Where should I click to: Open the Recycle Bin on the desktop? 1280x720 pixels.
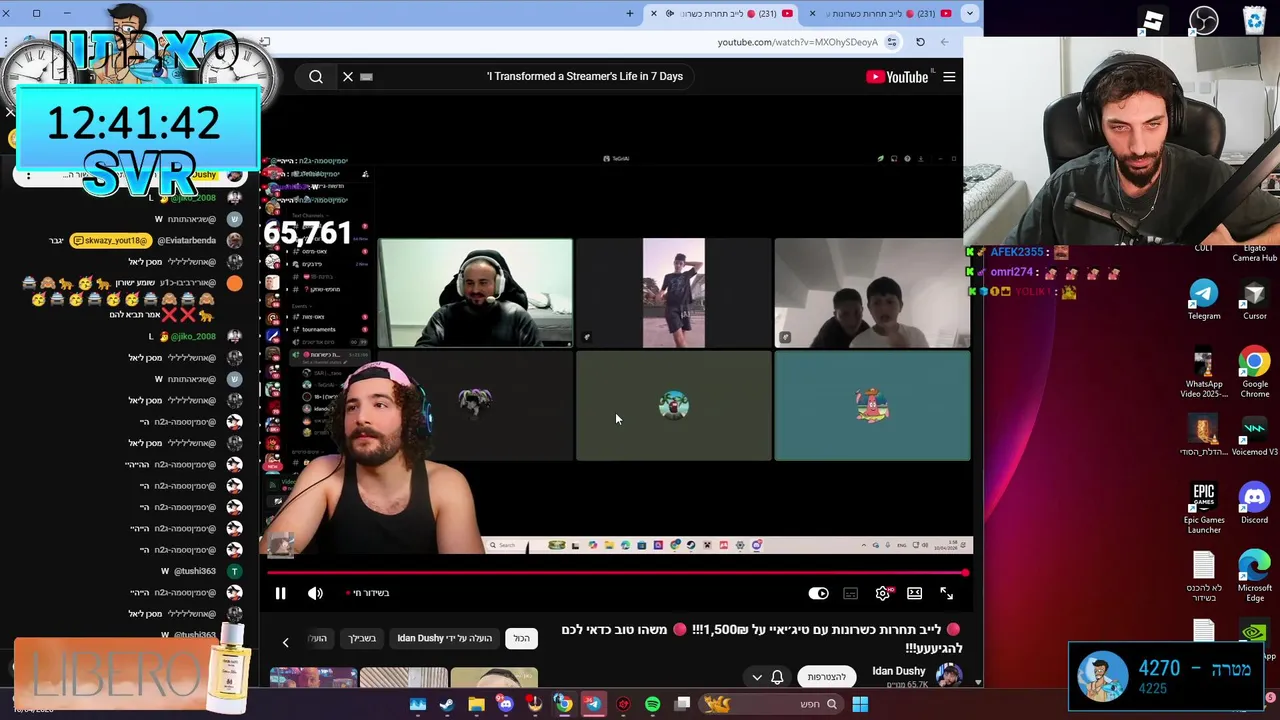pos(1254,20)
